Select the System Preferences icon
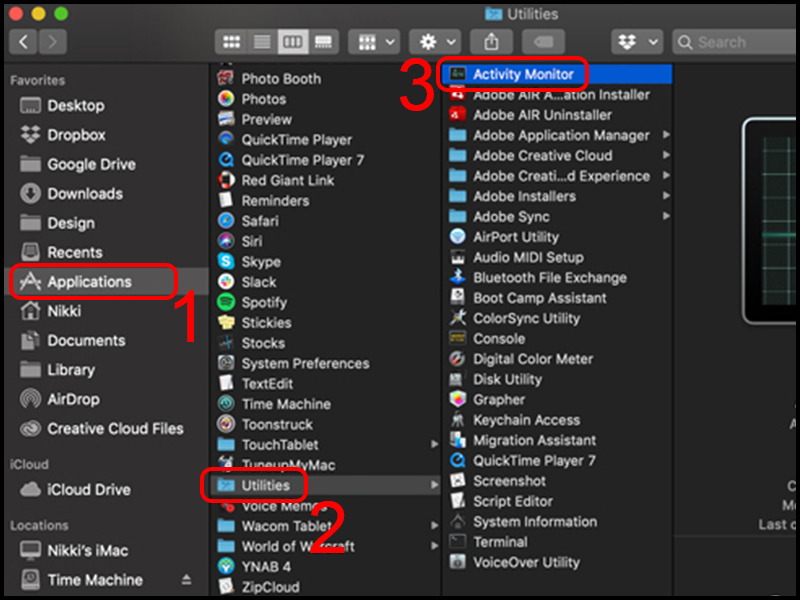 [226, 363]
